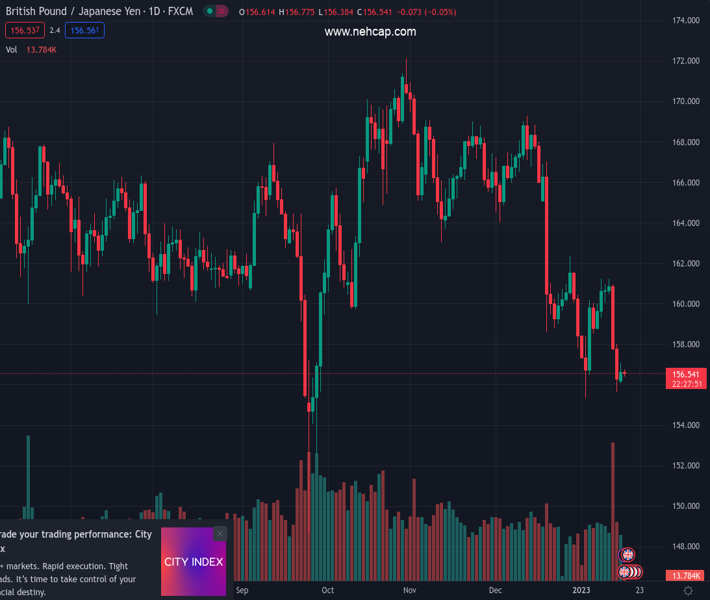Click the 172.000 level on price scale

click(x=685, y=61)
